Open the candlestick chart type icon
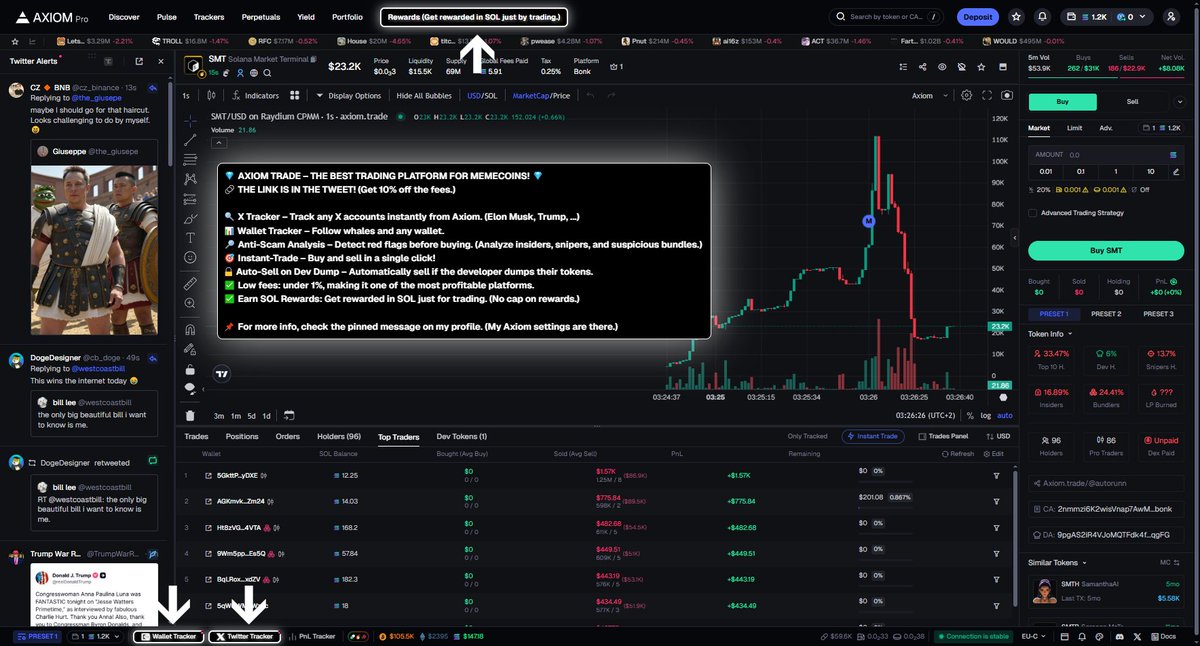 click(211, 96)
